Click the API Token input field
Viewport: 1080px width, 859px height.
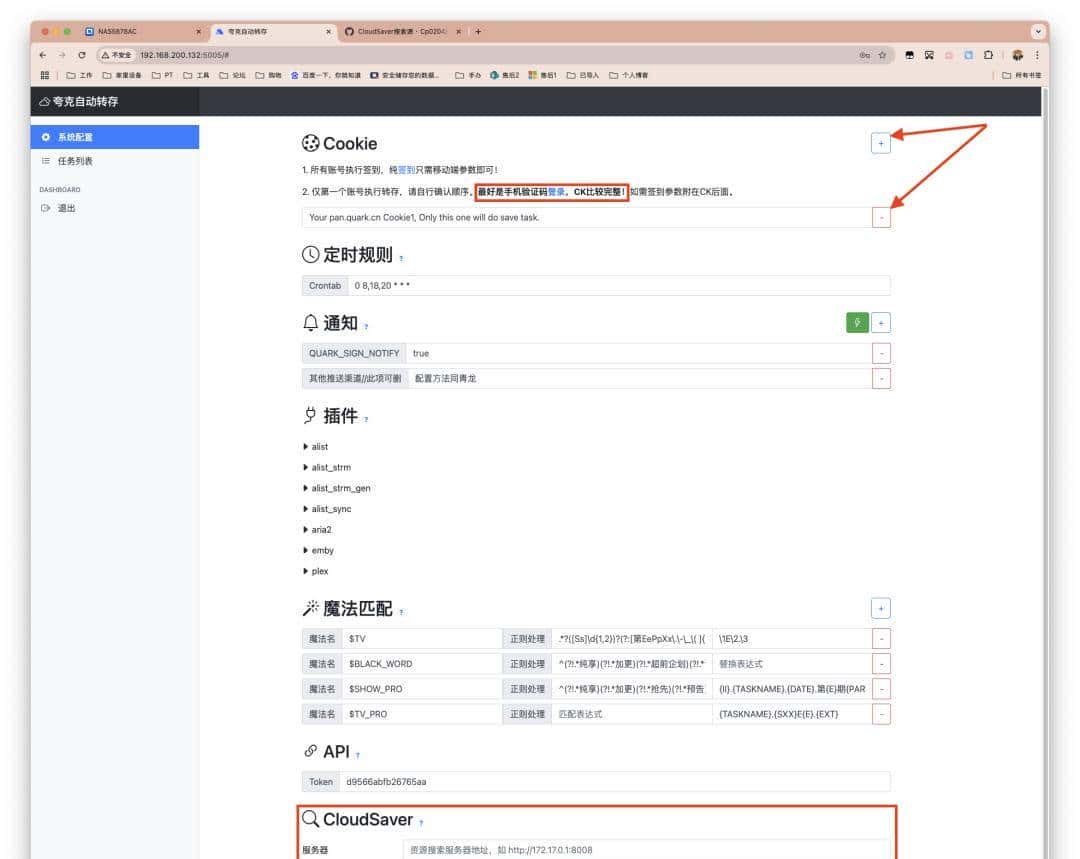tap(613, 782)
